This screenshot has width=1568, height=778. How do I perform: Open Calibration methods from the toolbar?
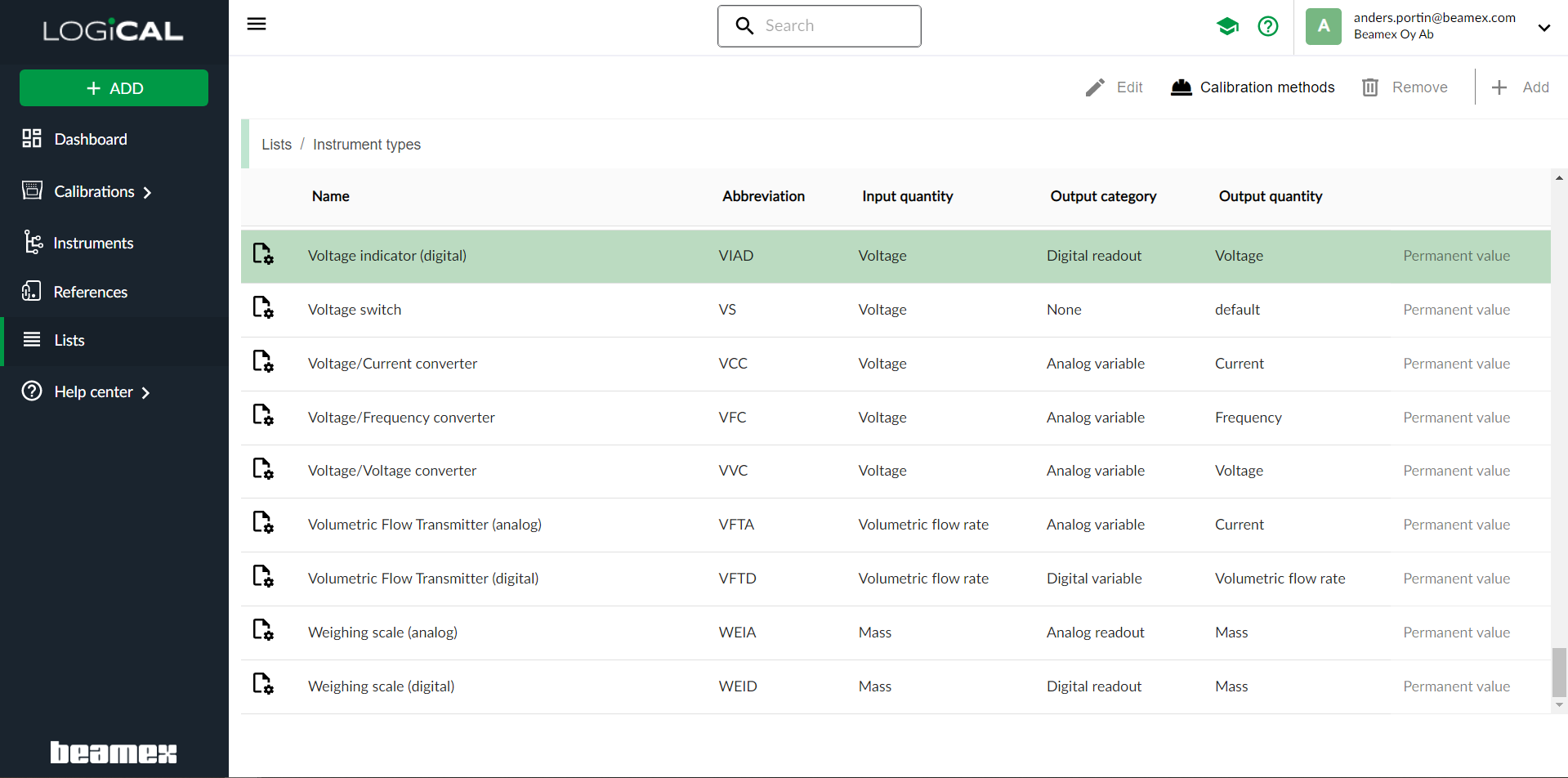pos(1253,87)
